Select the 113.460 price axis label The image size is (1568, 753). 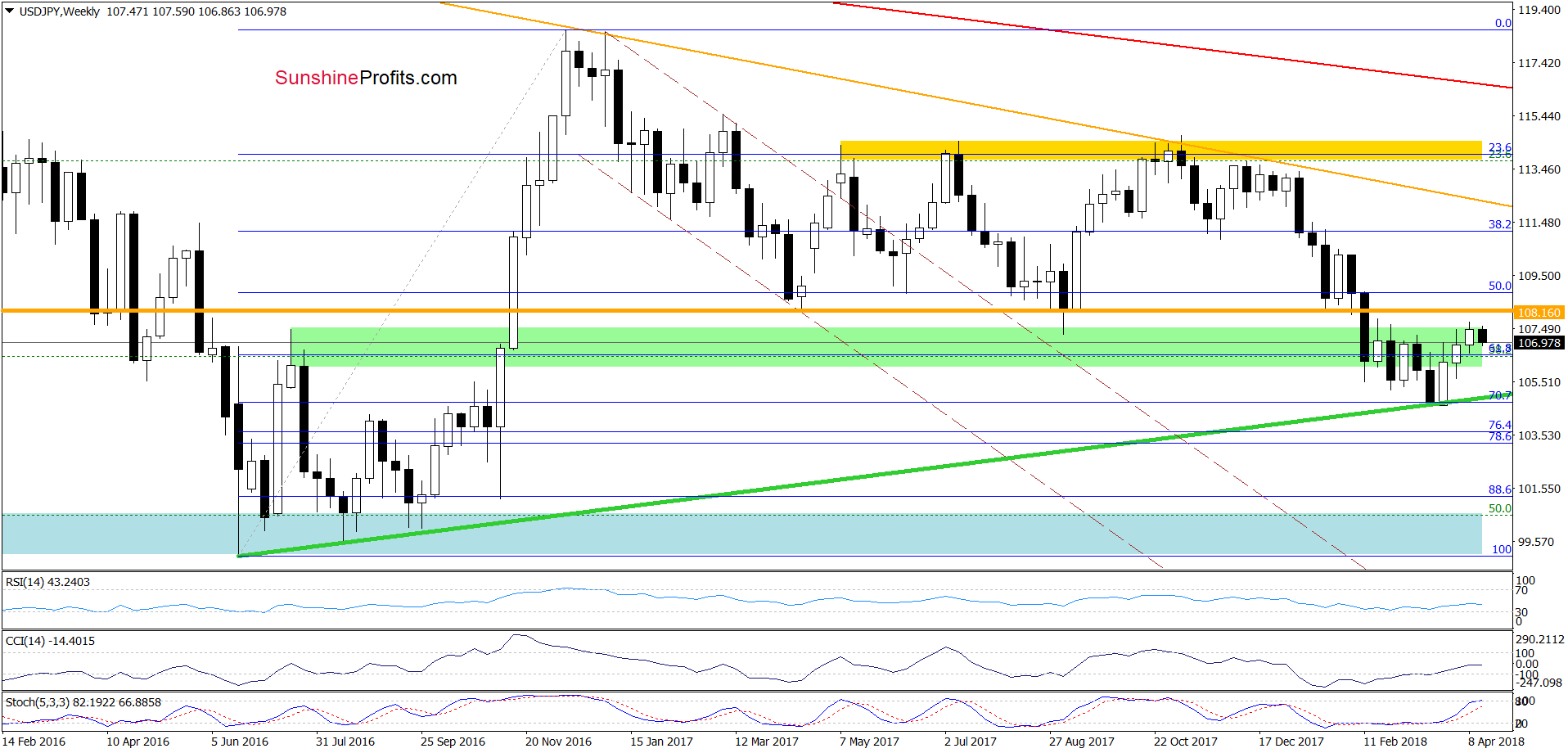pyautogui.click(x=1539, y=169)
